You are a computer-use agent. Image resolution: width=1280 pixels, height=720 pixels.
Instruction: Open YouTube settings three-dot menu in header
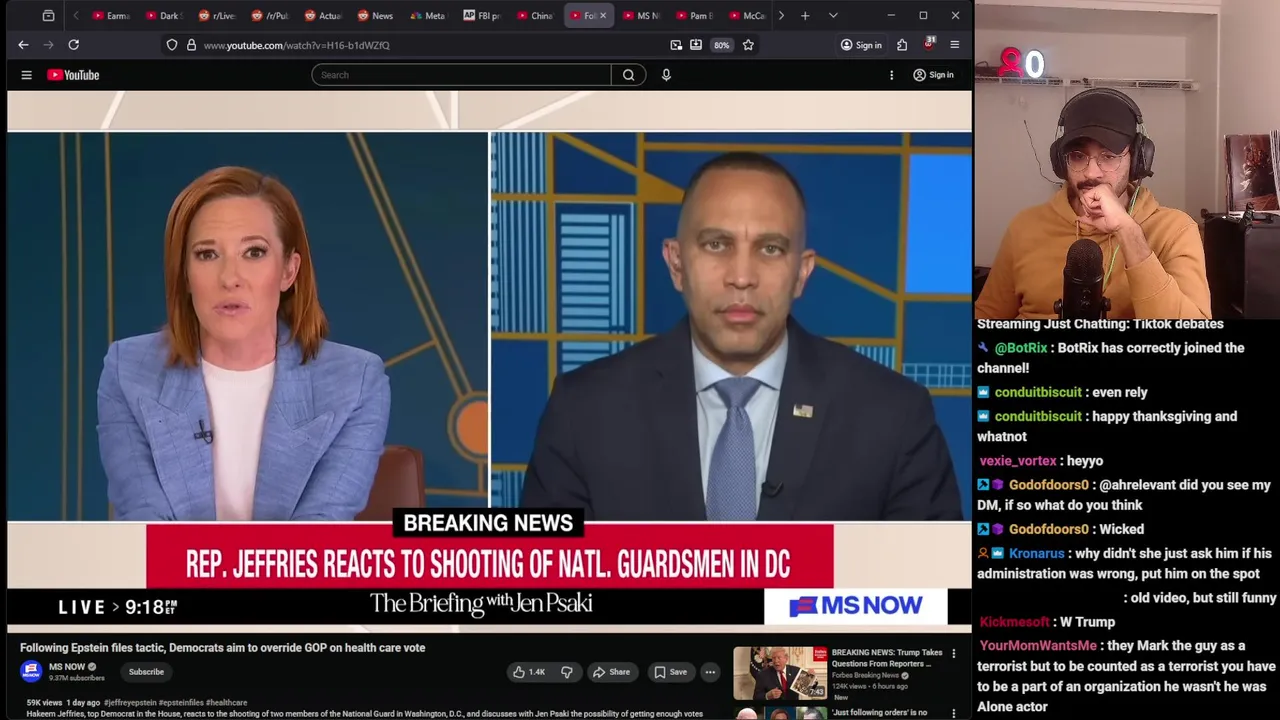891,75
